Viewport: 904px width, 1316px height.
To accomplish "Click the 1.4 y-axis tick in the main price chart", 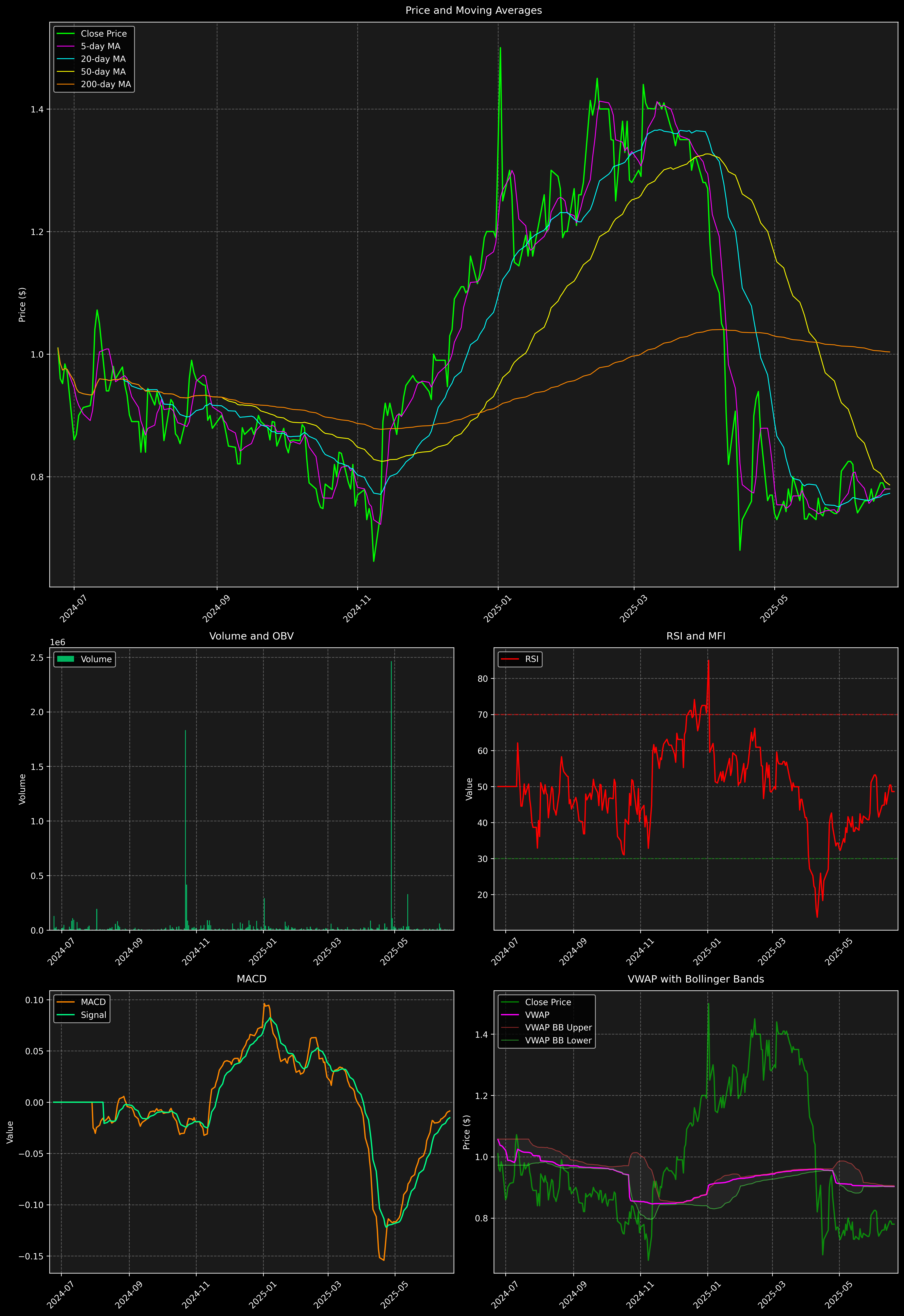I will (x=37, y=109).
